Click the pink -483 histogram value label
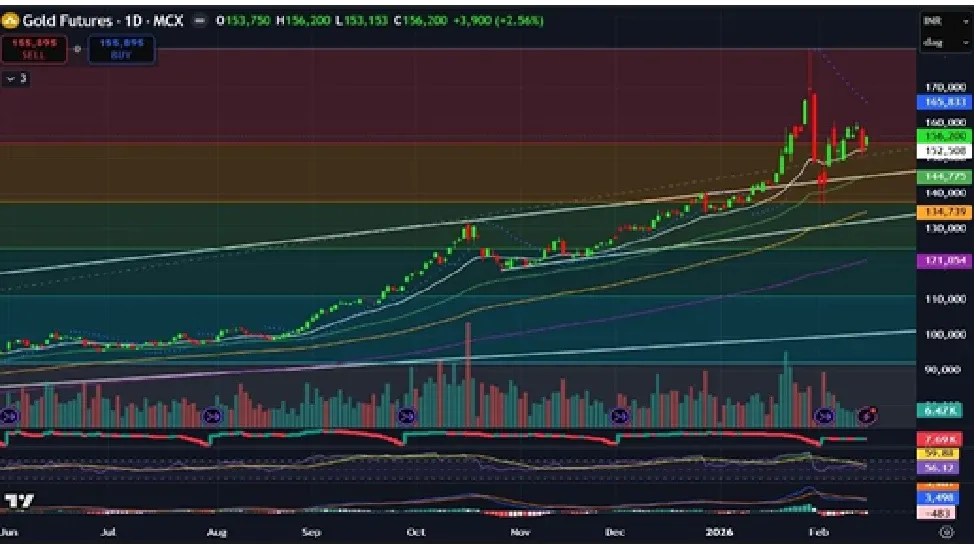Viewport: 974px width, 548px height. point(938,513)
